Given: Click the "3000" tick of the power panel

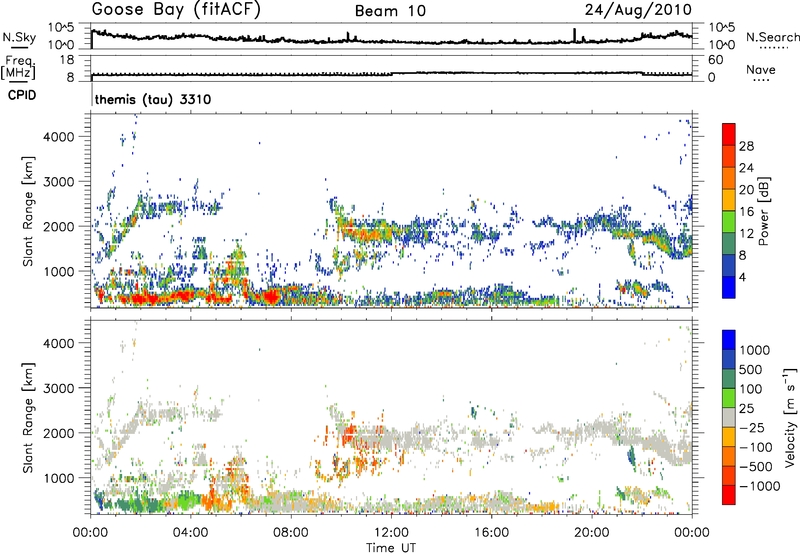Looking at the screenshot, I should pyautogui.click(x=59, y=182).
